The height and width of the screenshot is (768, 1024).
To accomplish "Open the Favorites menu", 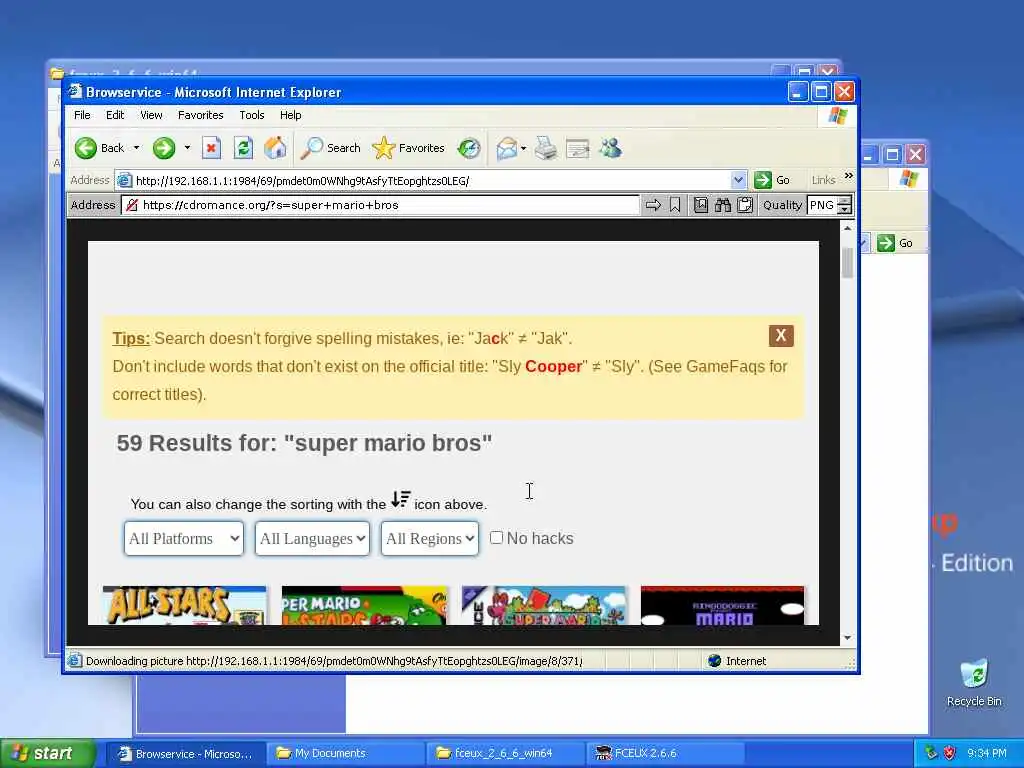I will point(200,115).
